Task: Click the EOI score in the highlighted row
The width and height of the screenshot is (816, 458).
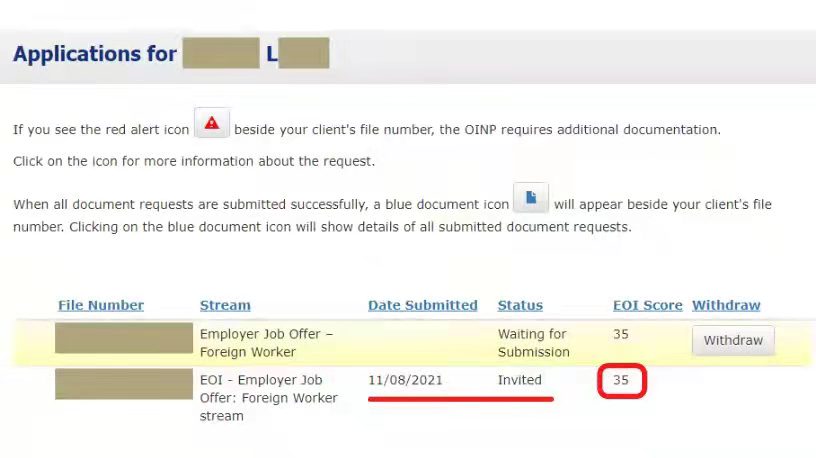Action: (621, 334)
